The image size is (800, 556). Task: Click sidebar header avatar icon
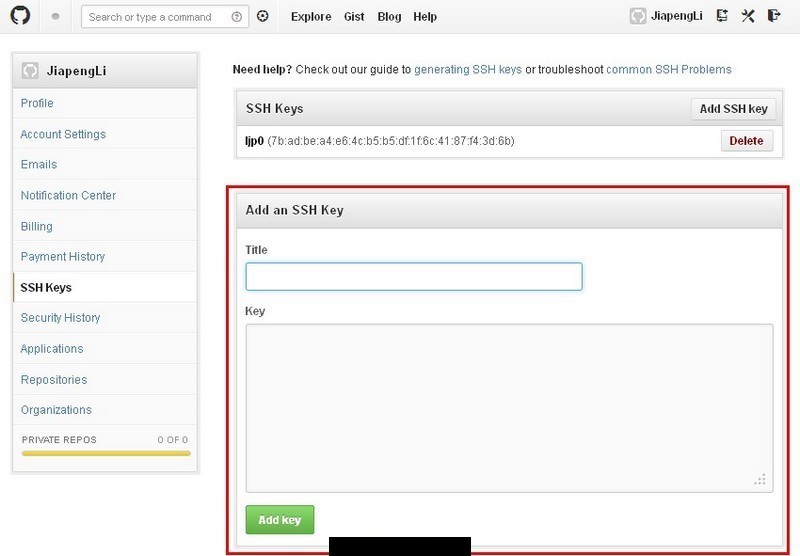[30, 70]
